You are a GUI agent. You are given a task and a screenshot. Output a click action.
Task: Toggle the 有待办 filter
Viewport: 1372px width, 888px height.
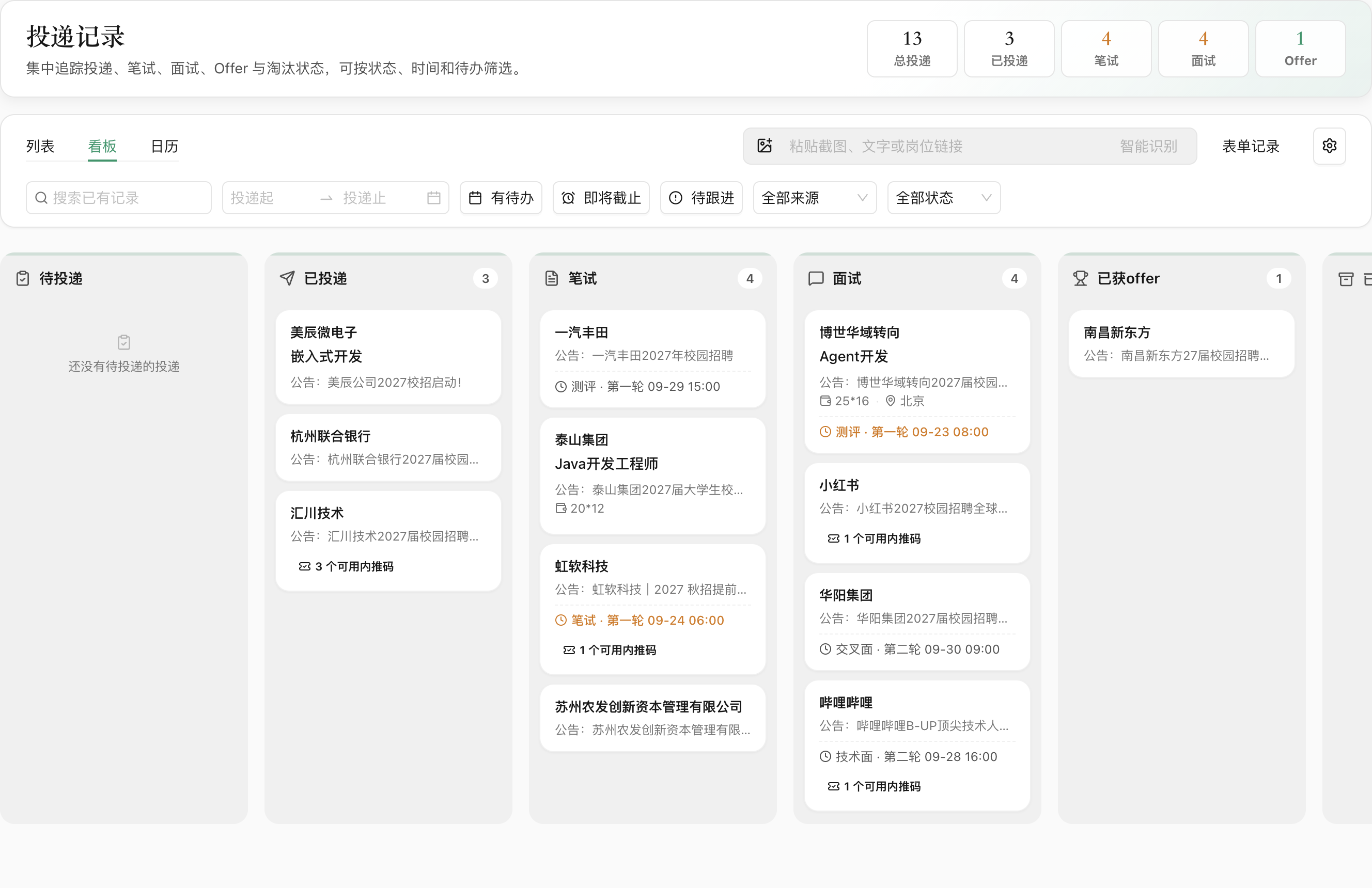coord(501,198)
